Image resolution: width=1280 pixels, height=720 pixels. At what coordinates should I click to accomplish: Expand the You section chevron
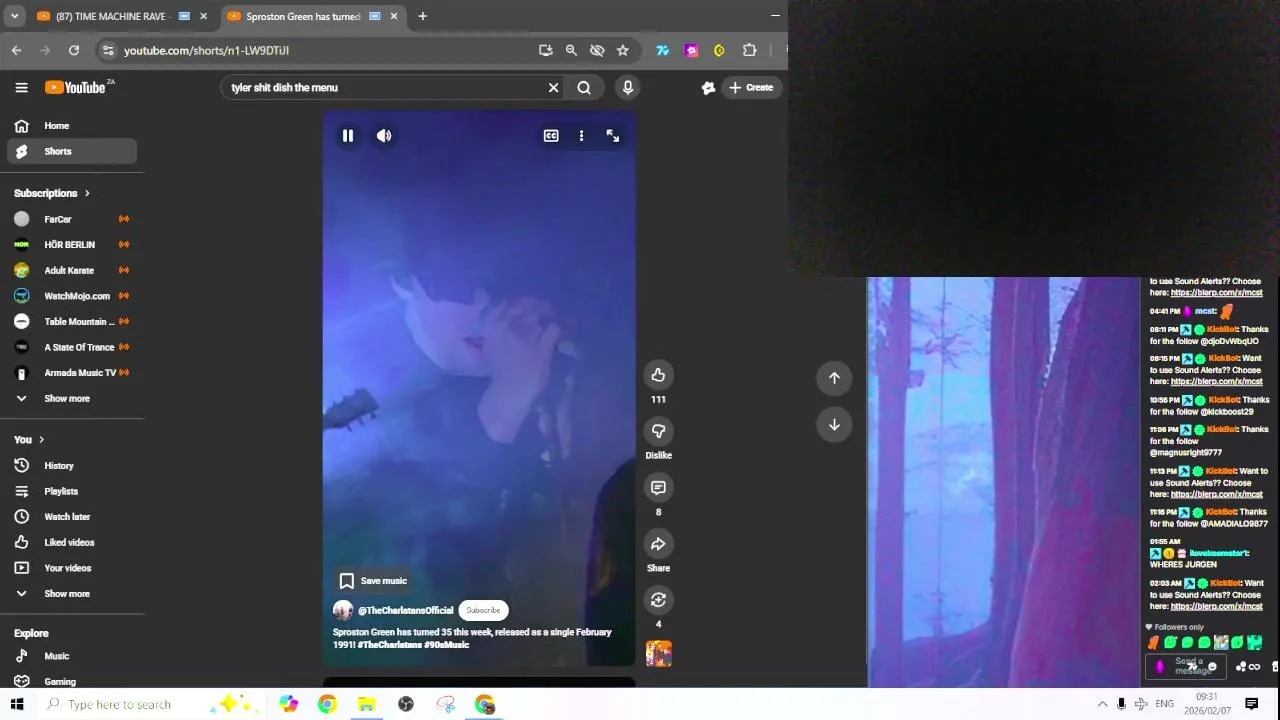pyautogui.click(x=41, y=440)
